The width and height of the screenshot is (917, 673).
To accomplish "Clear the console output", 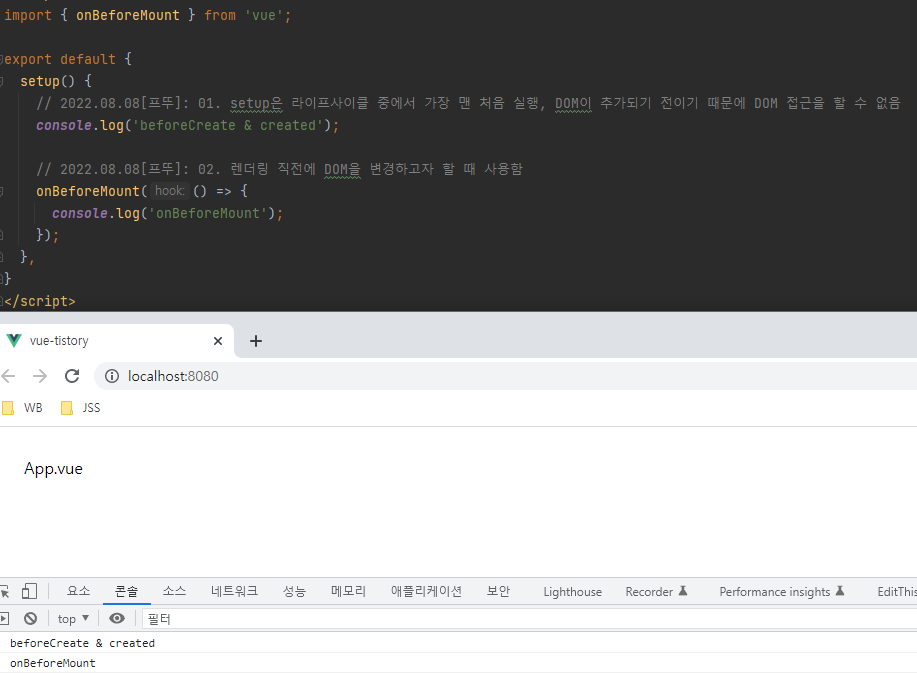I will [x=30, y=619].
